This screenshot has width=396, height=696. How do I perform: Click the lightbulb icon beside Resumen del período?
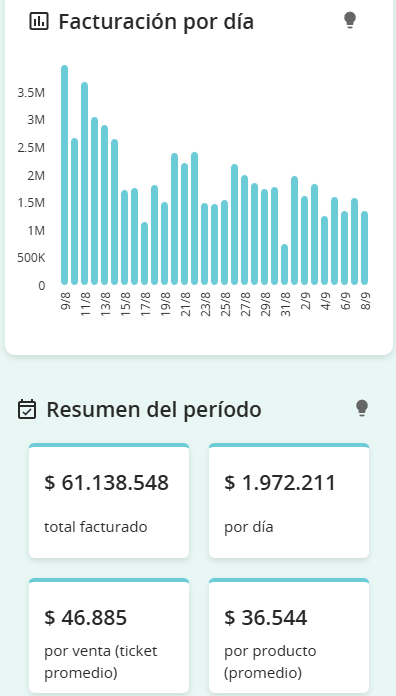pos(362,408)
